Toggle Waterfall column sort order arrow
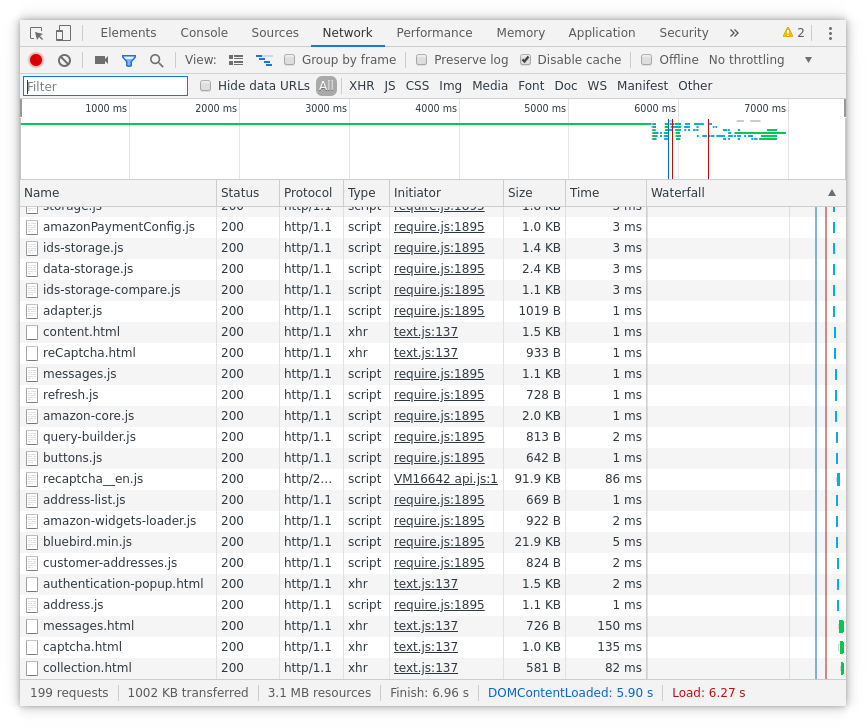Viewport: 866px width, 726px height. (831, 192)
